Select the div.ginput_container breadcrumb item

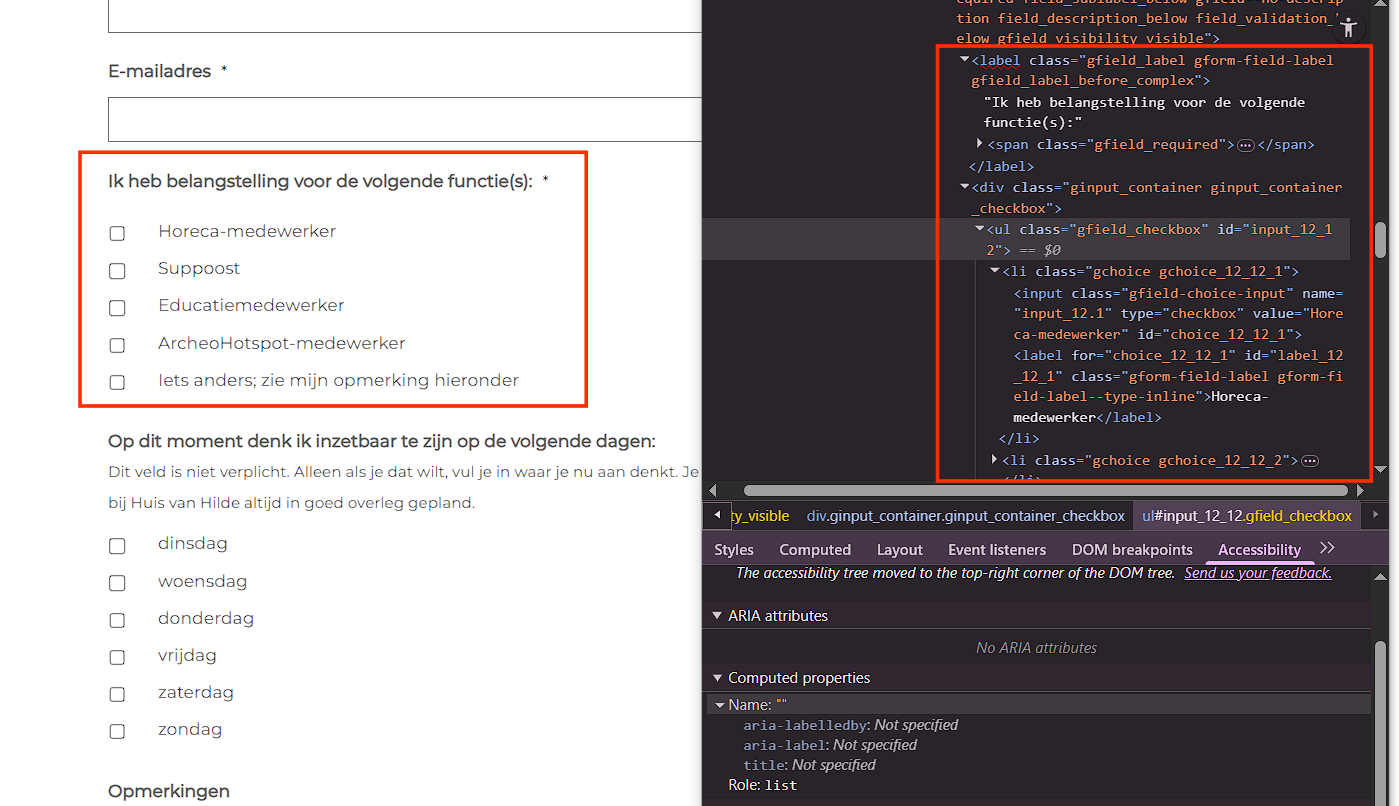(x=965, y=516)
